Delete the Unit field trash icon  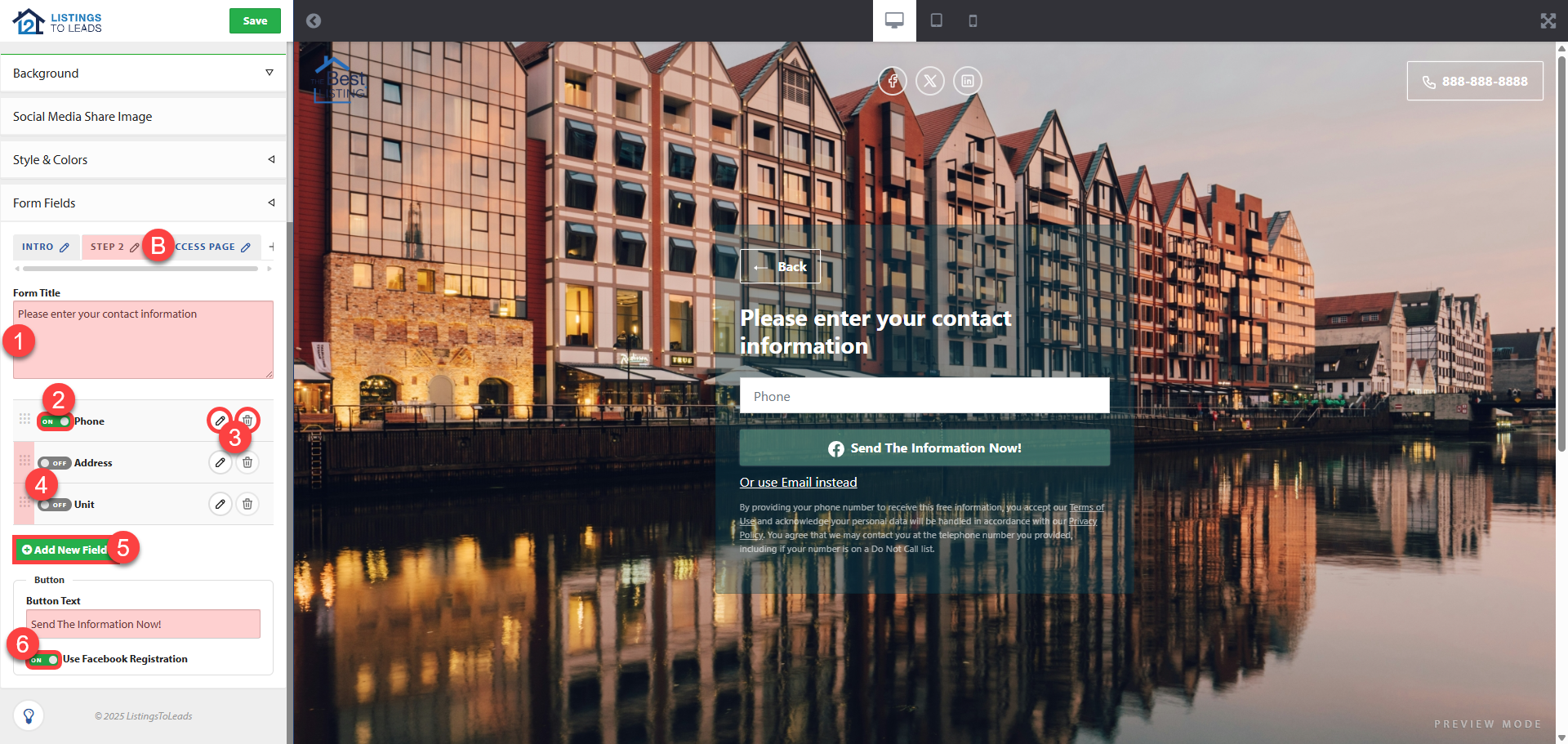[247, 504]
